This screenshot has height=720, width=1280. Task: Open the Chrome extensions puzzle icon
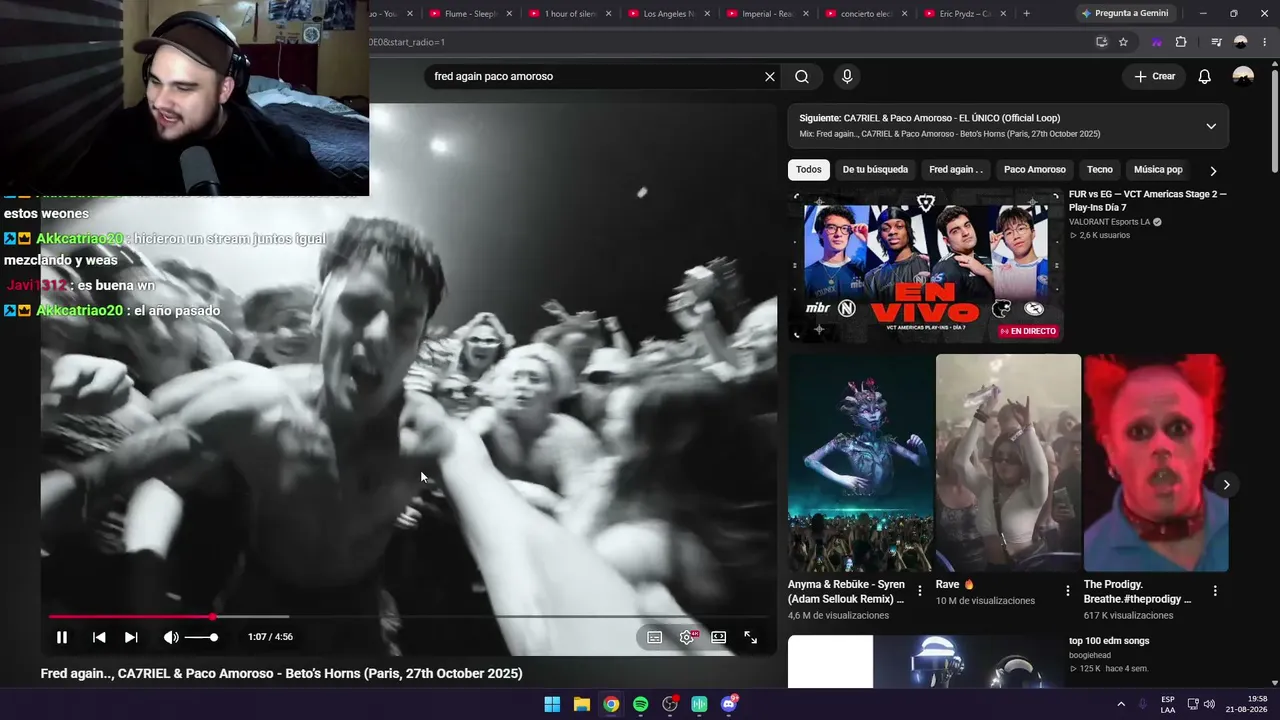[x=1181, y=42]
